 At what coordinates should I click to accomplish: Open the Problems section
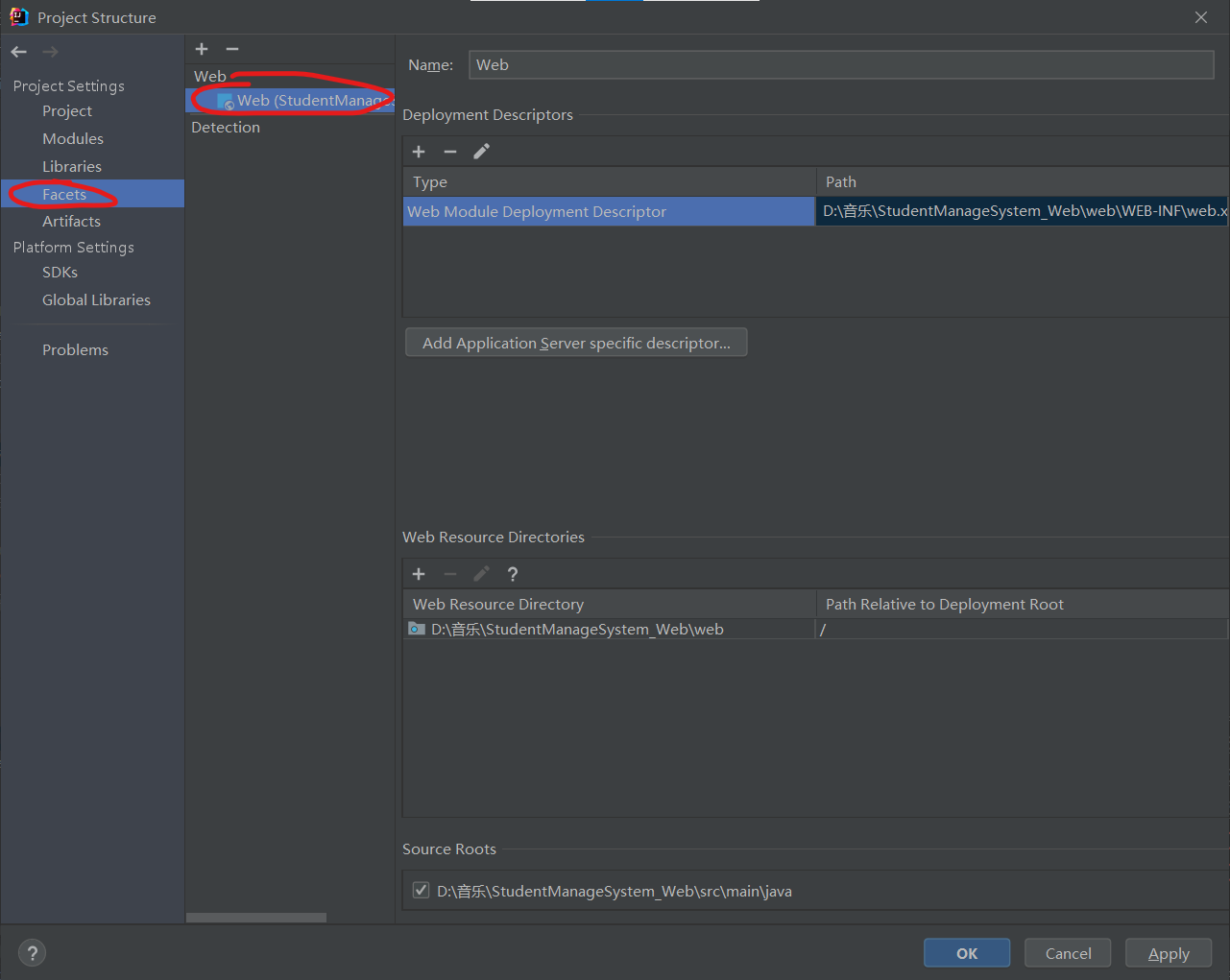(75, 350)
